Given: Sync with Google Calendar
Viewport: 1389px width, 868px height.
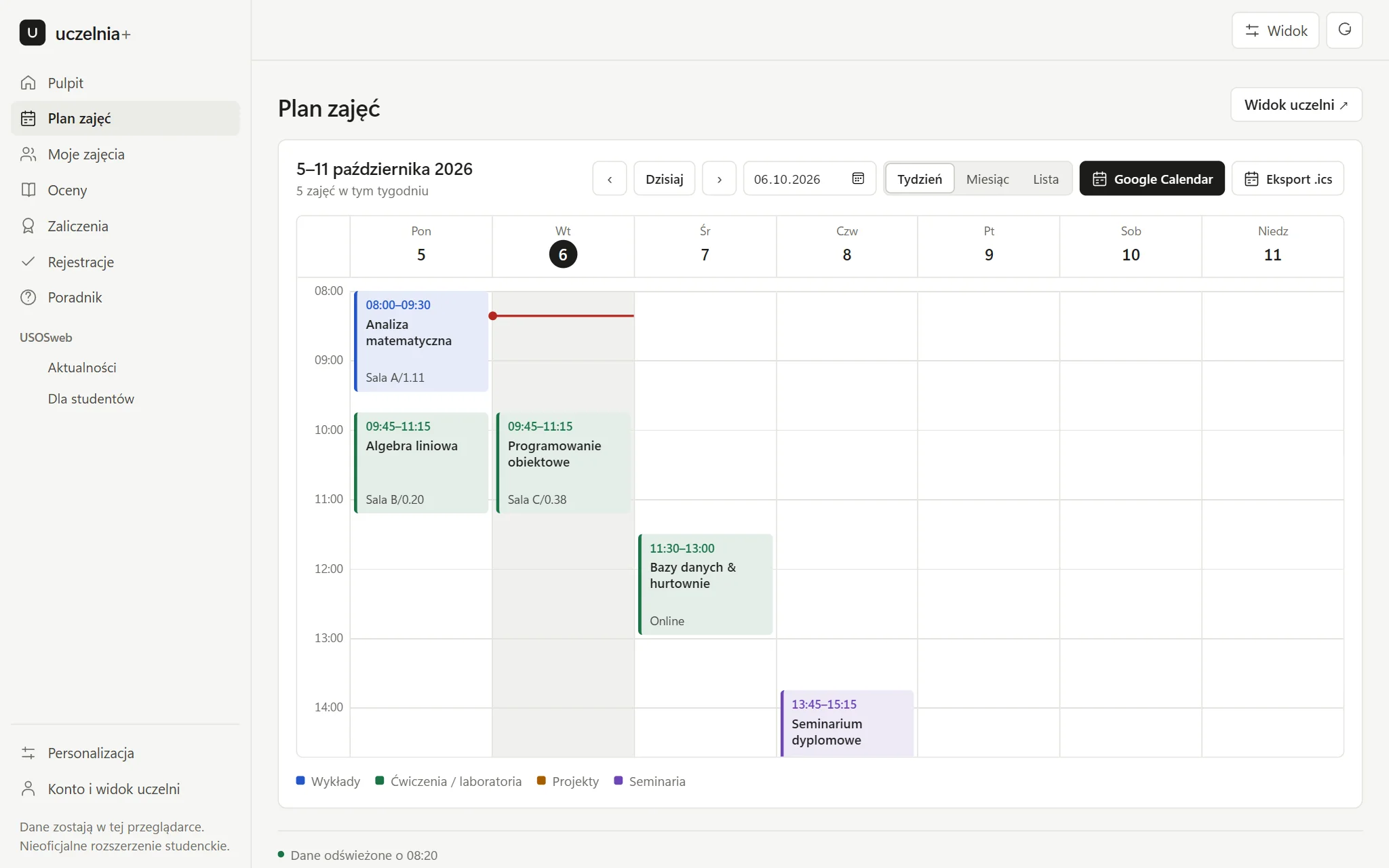Looking at the screenshot, I should pos(1152,178).
